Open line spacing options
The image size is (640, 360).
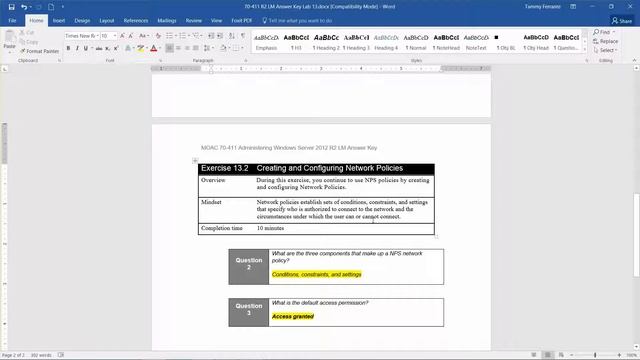pos(208,48)
